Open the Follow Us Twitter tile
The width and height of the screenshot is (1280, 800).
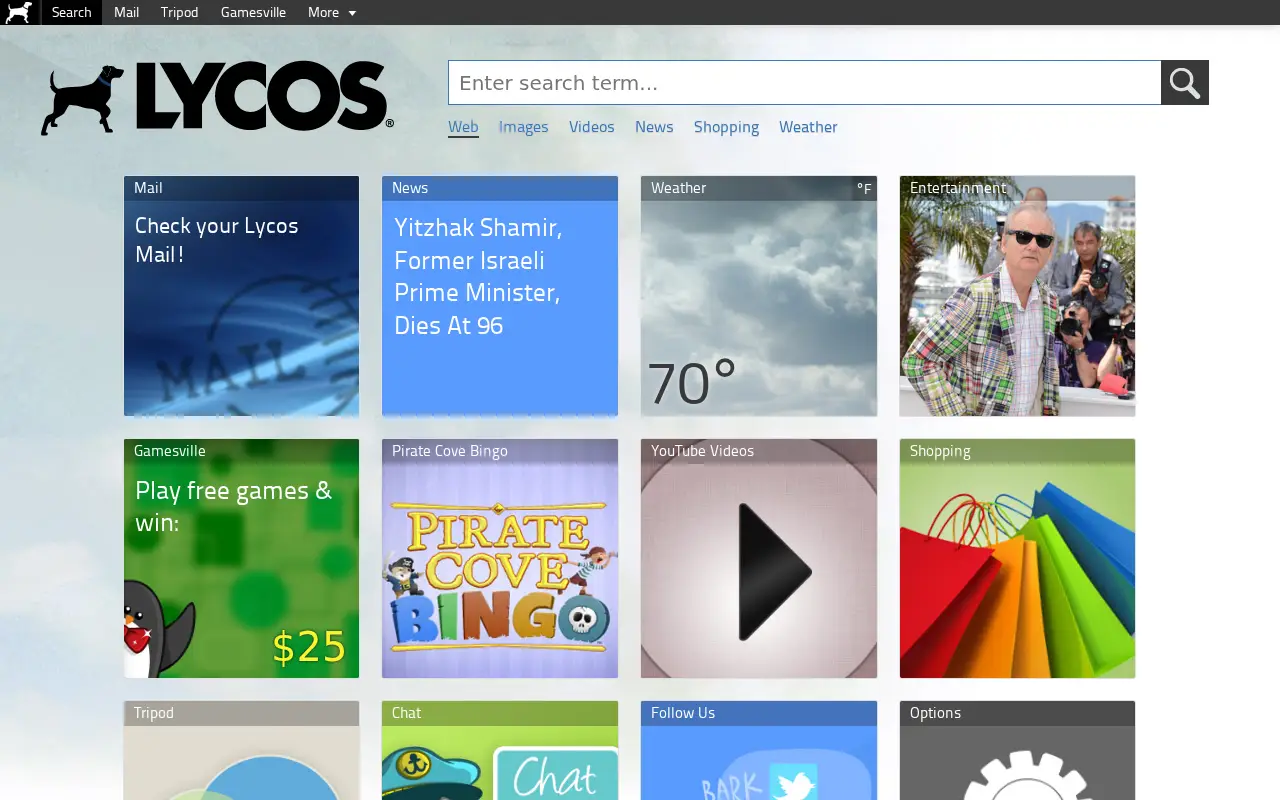tap(759, 750)
